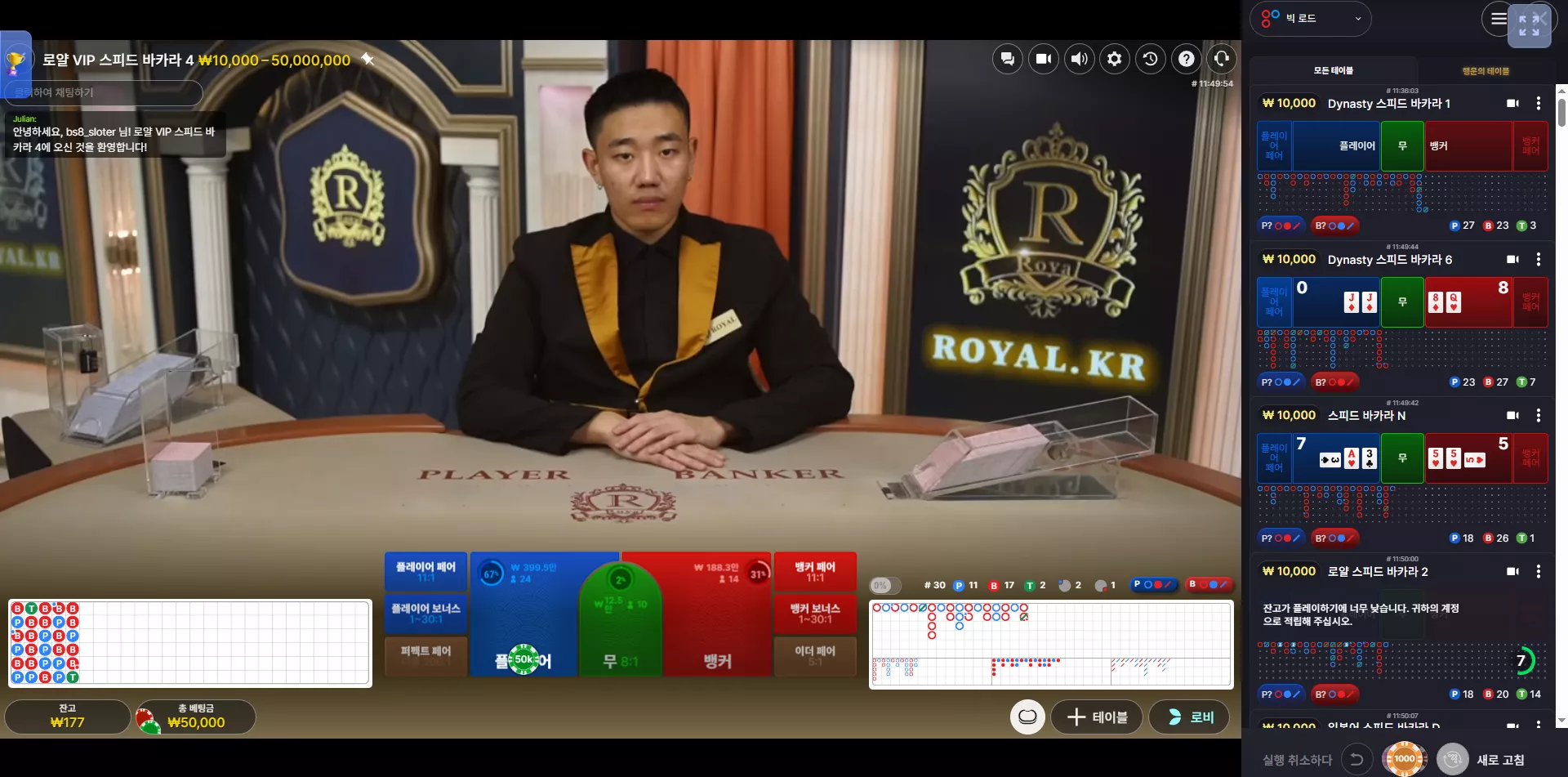Viewport: 1568px width, 777px height.
Task: Click the green countdown timer showing 7
Action: [1521, 661]
